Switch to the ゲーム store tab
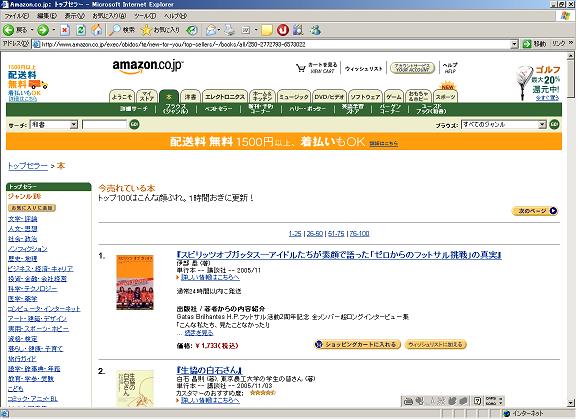Image resolution: width=578 pixels, height=419 pixels. click(394, 97)
